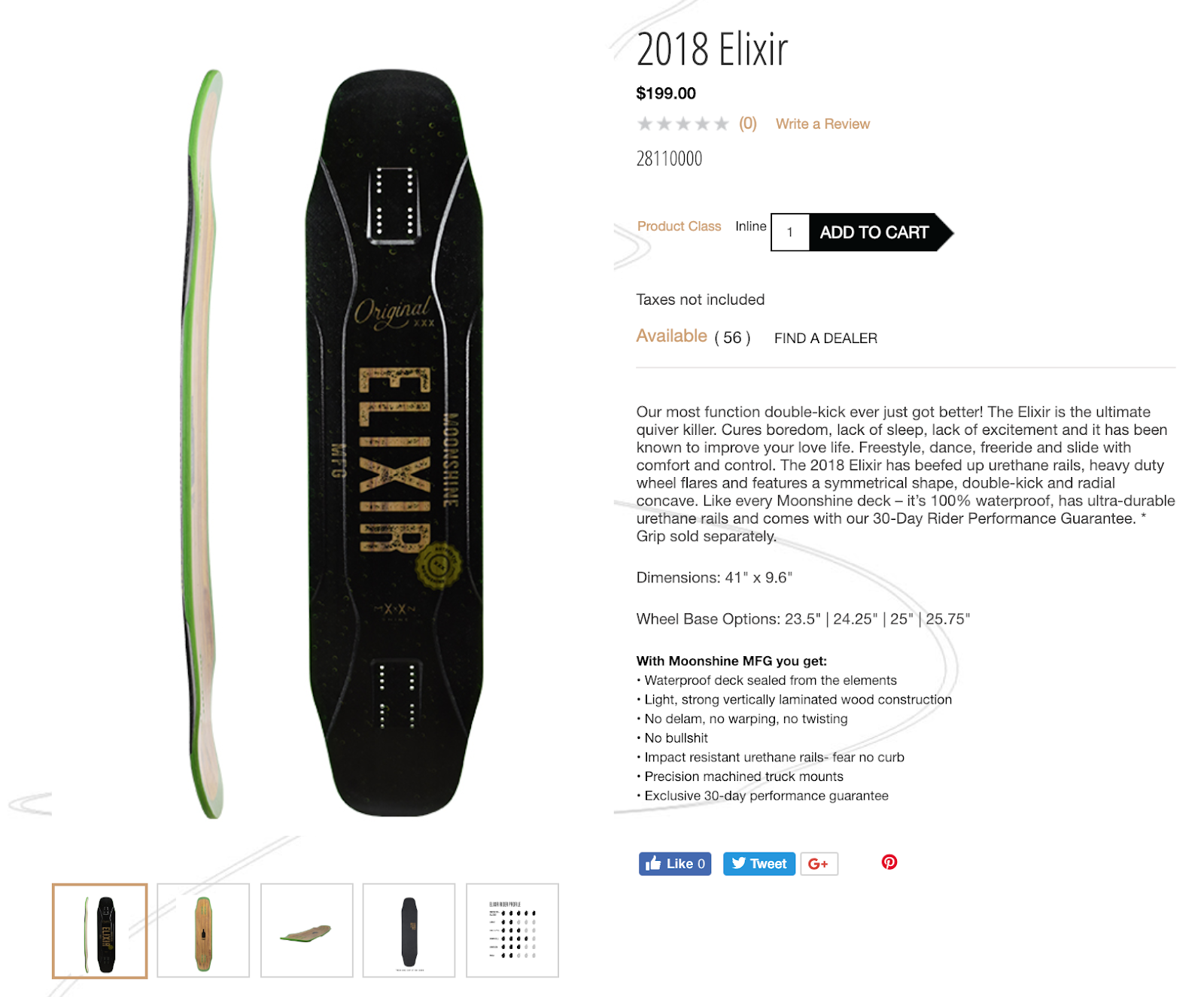Tweet this product via Twitter button

click(759, 864)
